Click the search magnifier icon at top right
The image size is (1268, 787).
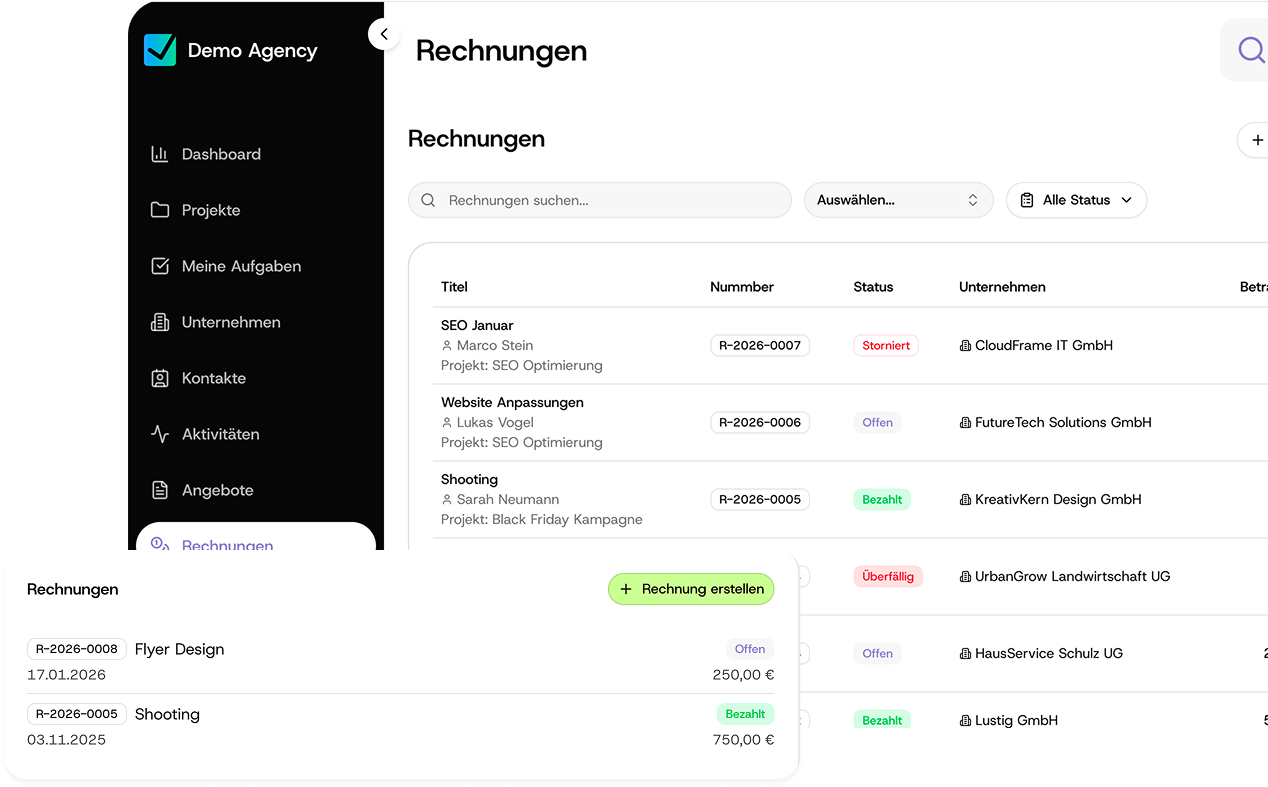pyautogui.click(x=1250, y=50)
